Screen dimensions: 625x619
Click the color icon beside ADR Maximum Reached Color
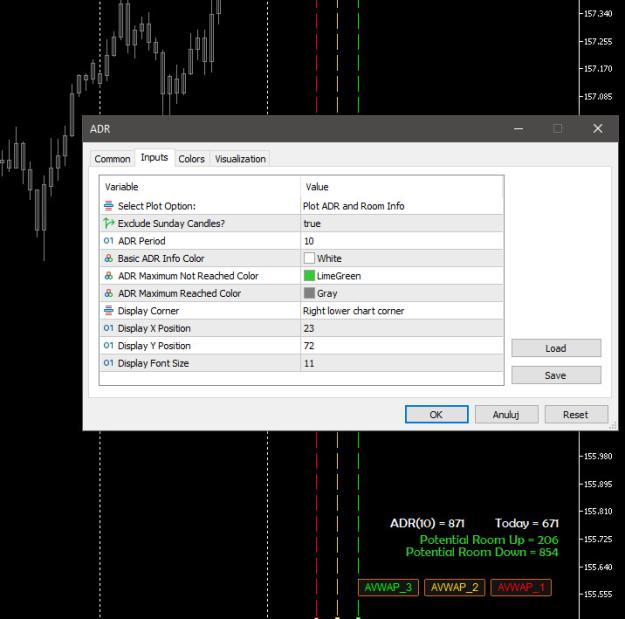coord(108,293)
